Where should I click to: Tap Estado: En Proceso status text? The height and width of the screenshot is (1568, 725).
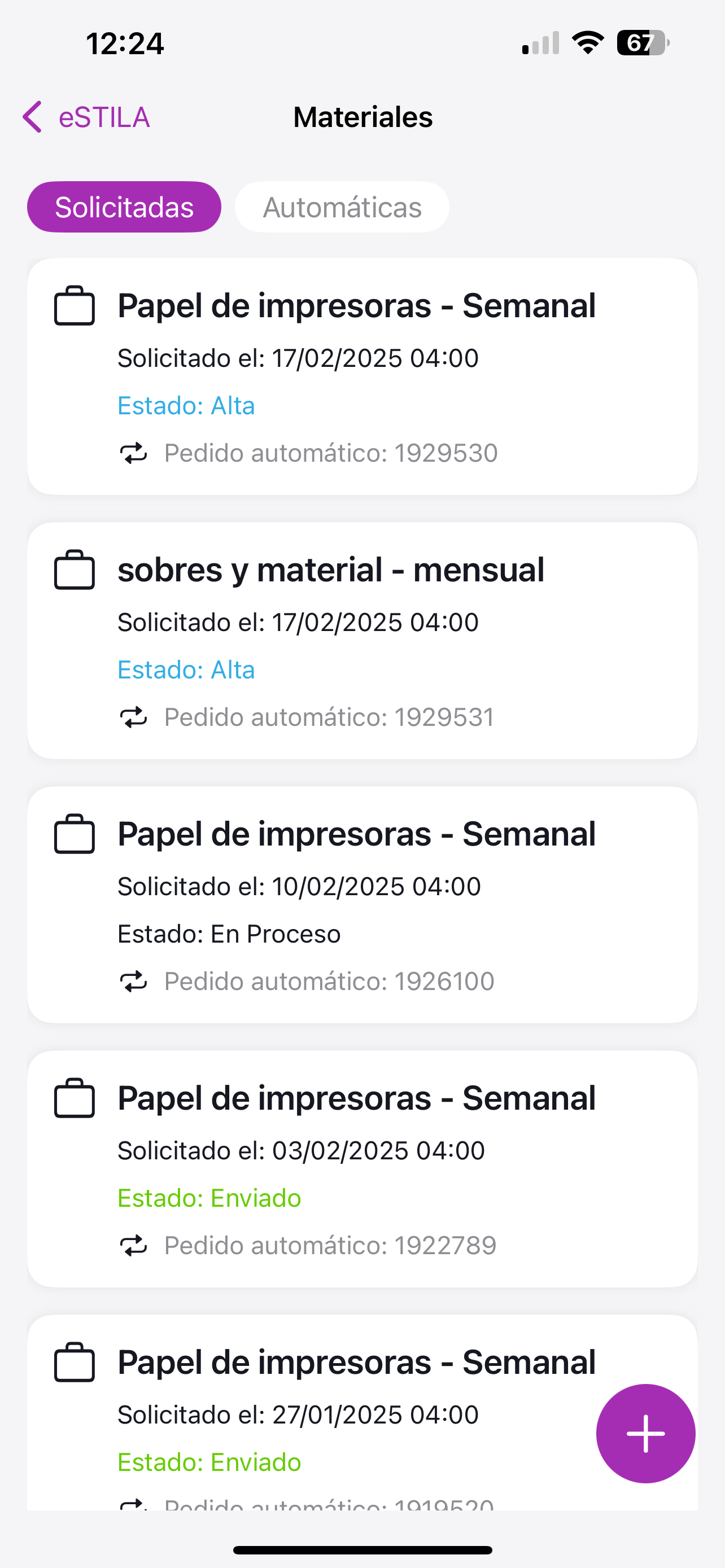(x=229, y=934)
